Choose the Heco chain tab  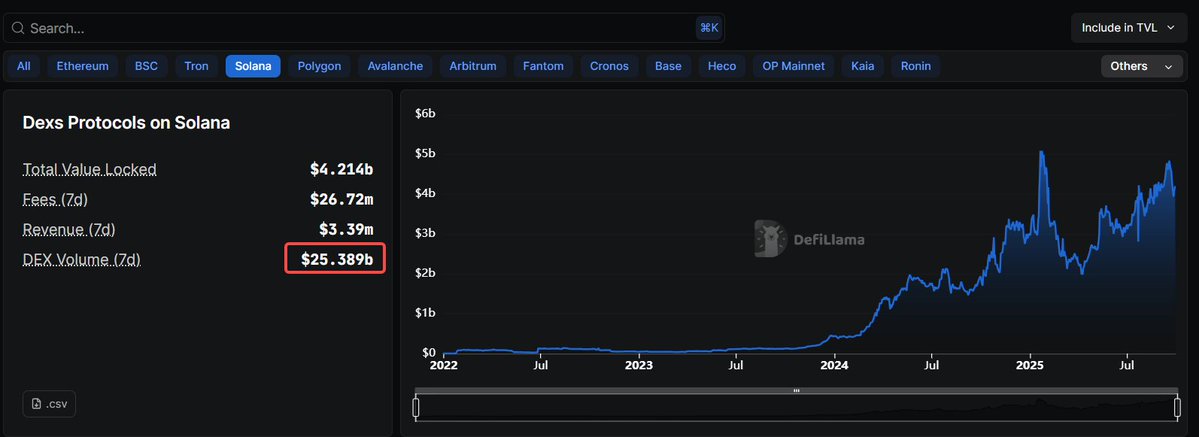(722, 66)
